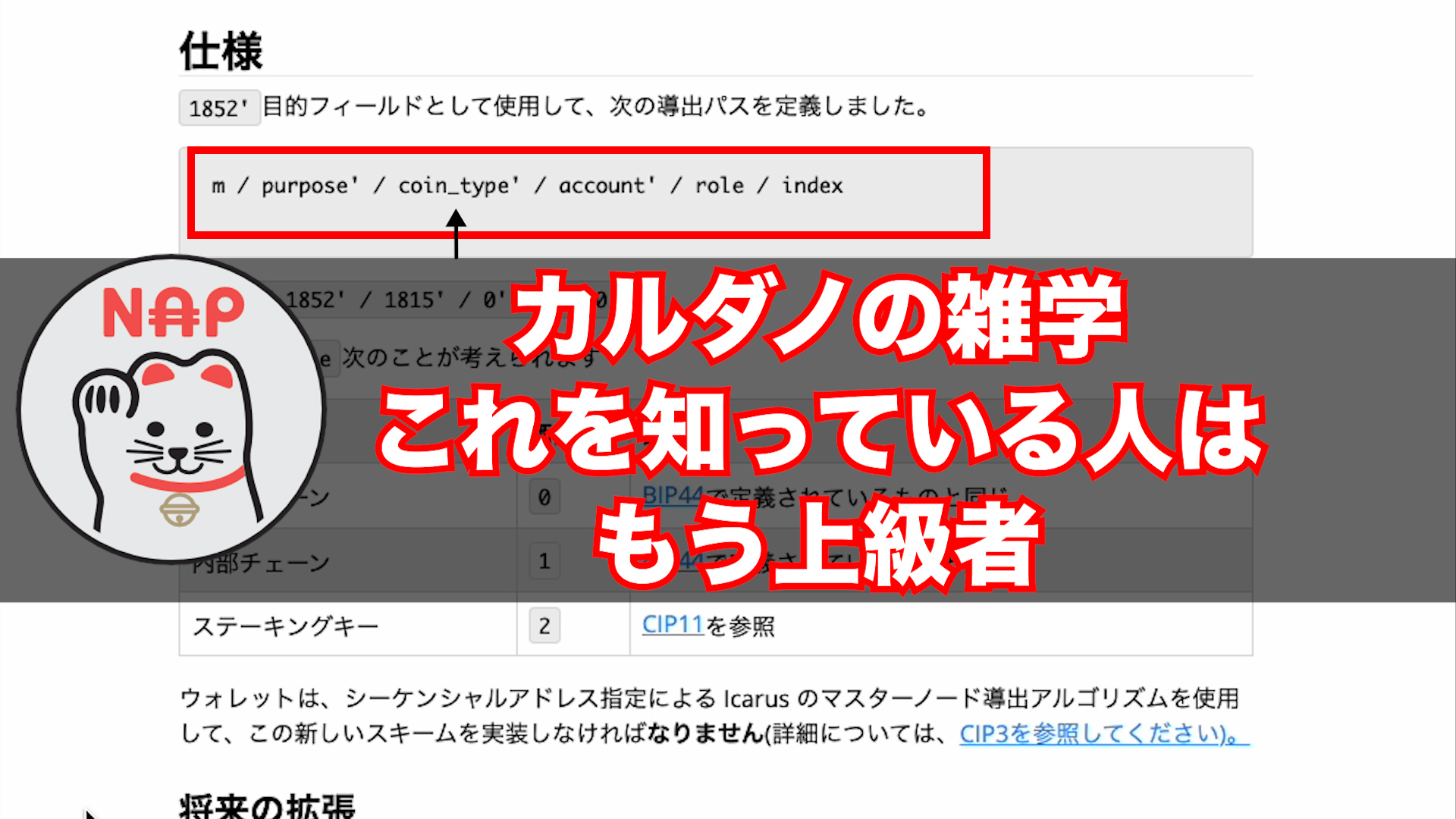Click the role value 2 badge
The height and width of the screenshot is (819, 1456).
[544, 626]
